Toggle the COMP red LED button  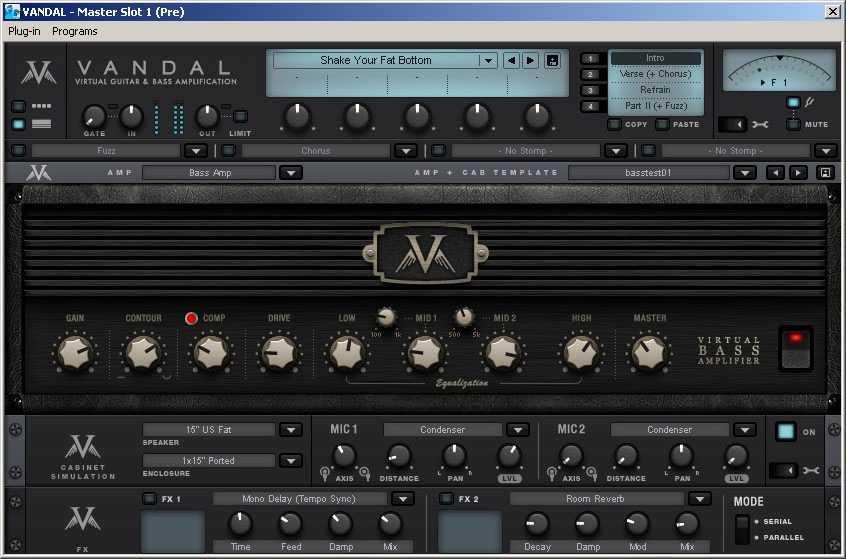pyautogui.click(x=191, y=318)
